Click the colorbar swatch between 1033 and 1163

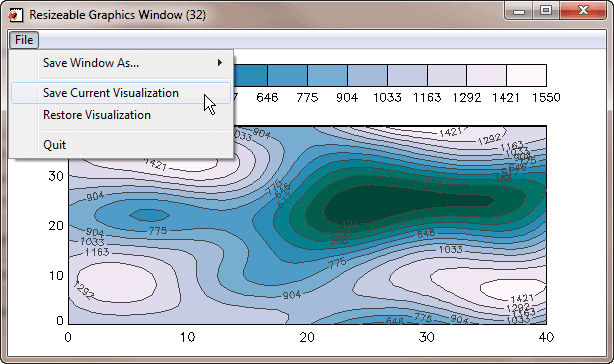(407, 76)
